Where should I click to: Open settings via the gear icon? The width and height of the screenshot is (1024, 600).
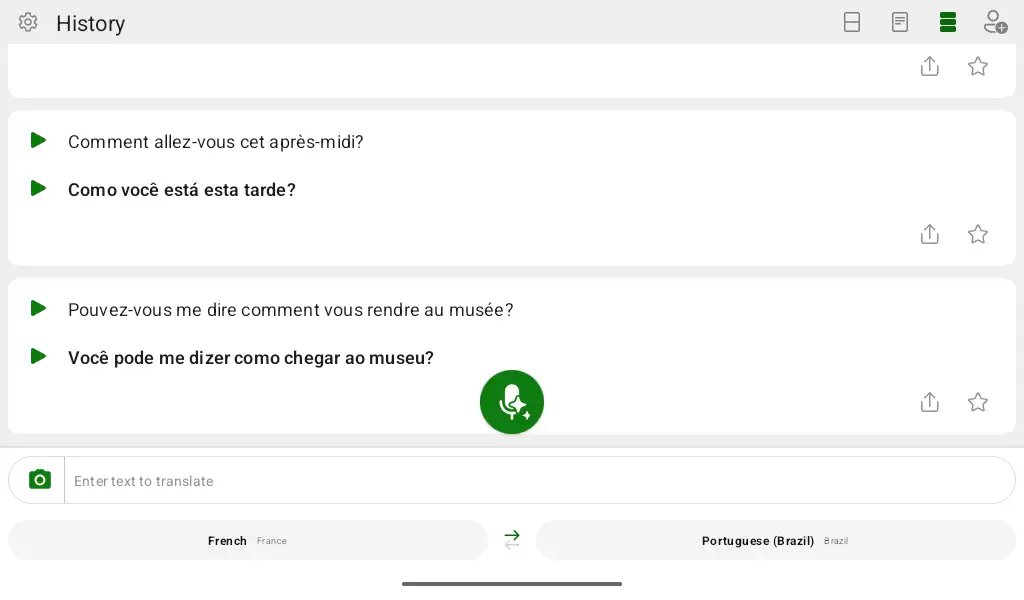27,23
